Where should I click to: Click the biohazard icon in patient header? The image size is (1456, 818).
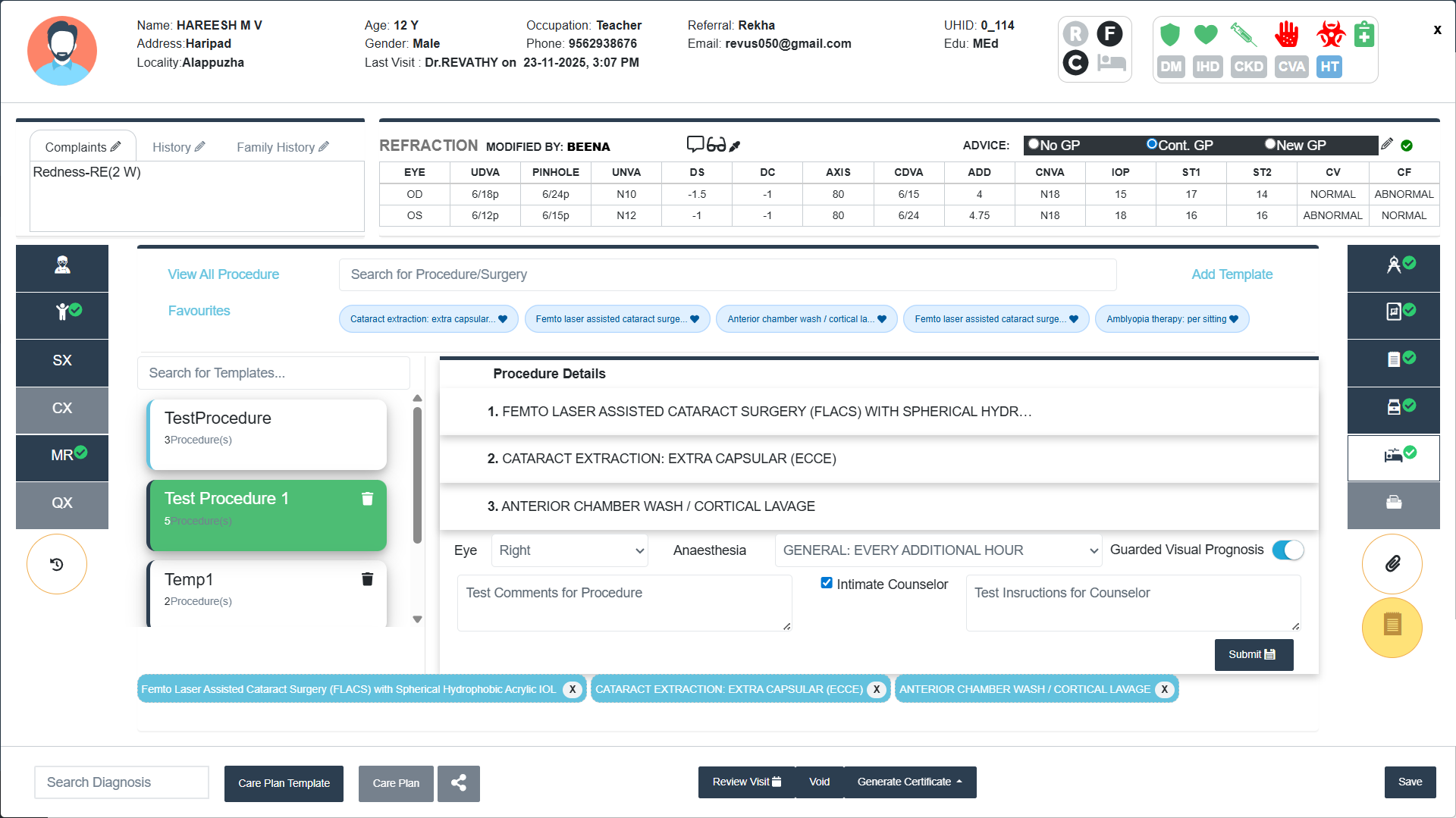(1330, 35)
